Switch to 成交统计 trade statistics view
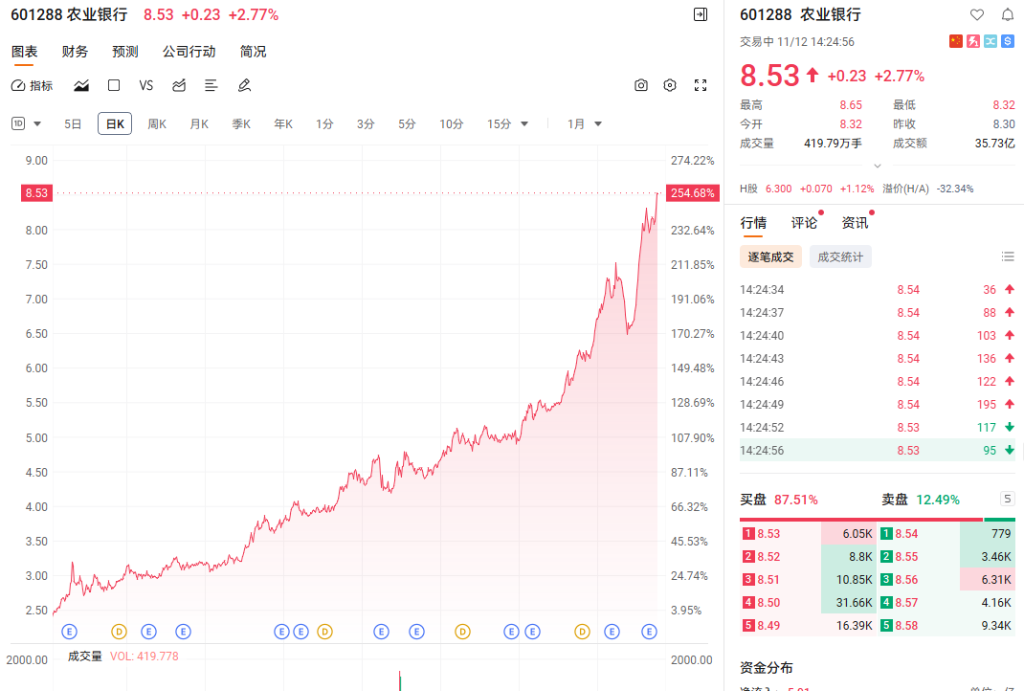Image resolution: width=1024 pixels, height=691 pixels. (x=840, y=257)
